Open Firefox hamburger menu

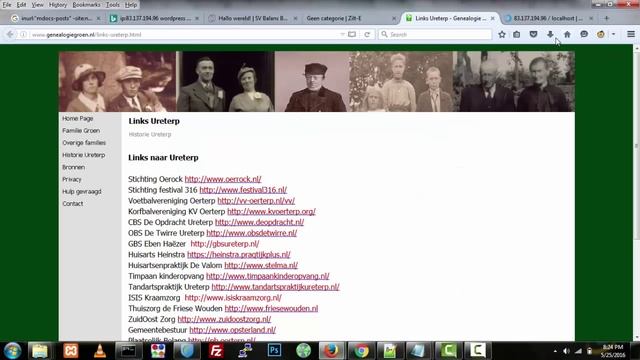click(631, 35)
